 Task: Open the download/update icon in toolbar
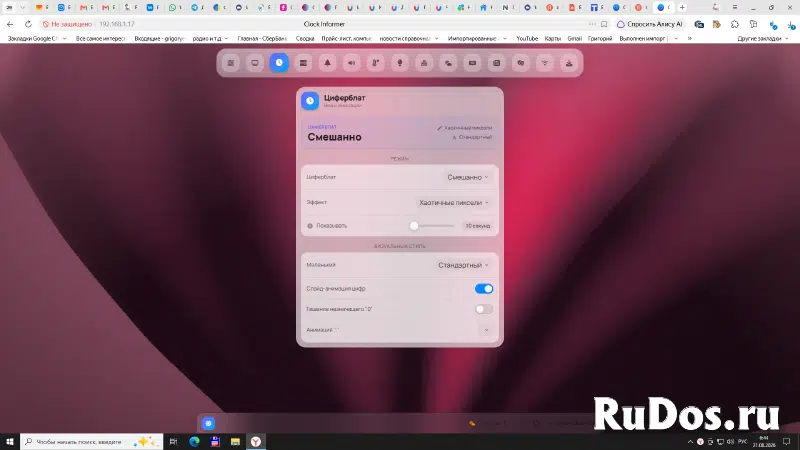(x=569, y=63)
